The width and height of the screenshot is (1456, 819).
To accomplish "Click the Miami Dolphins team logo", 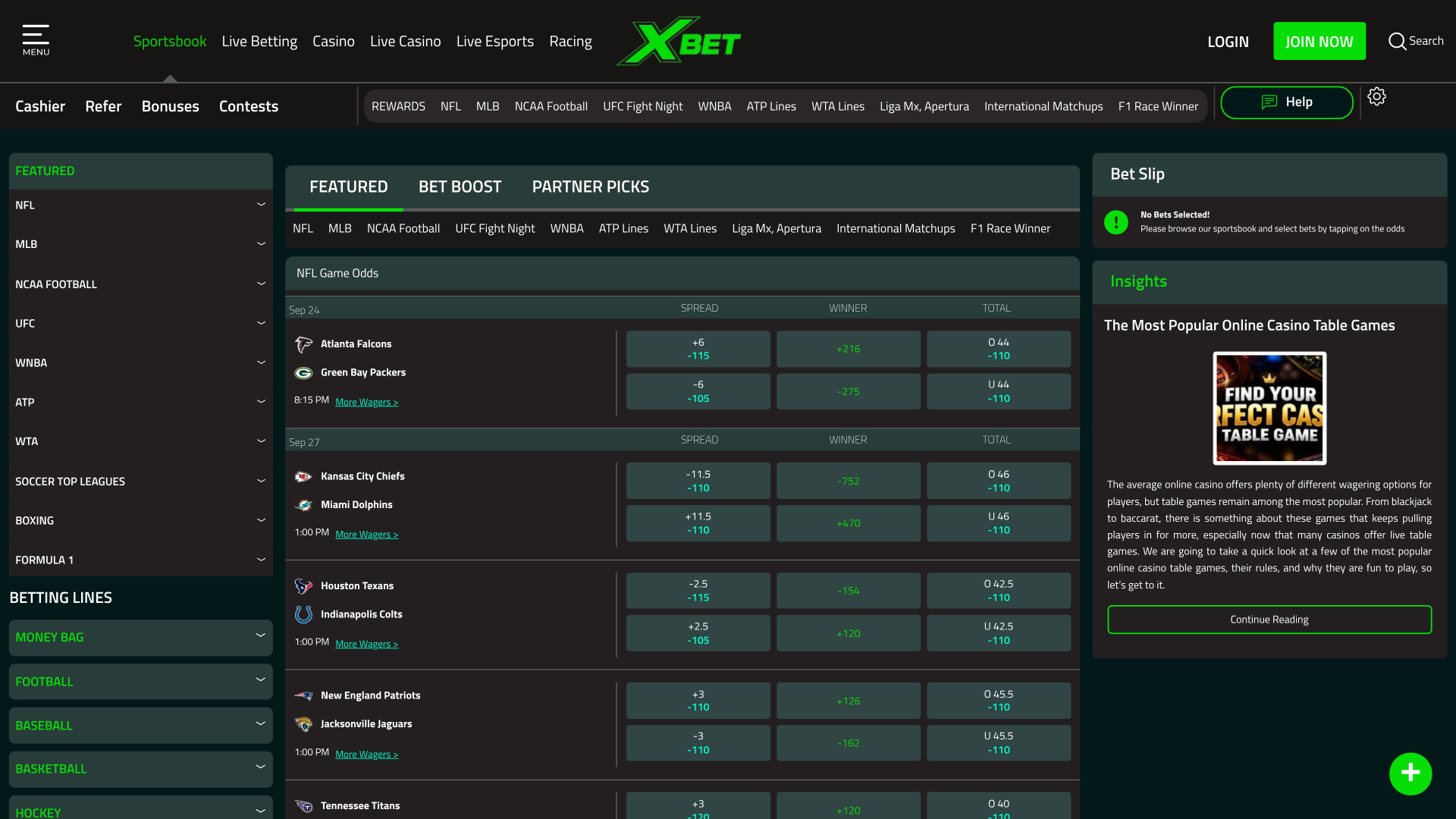I will [303, 505].
